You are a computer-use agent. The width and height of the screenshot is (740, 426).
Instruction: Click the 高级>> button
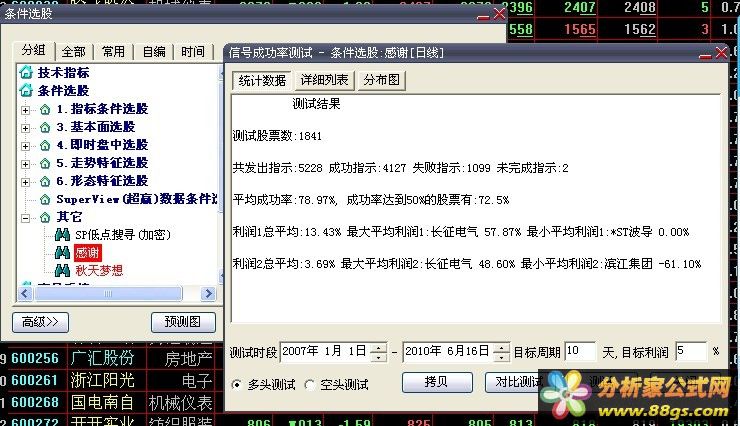point(40,322)
